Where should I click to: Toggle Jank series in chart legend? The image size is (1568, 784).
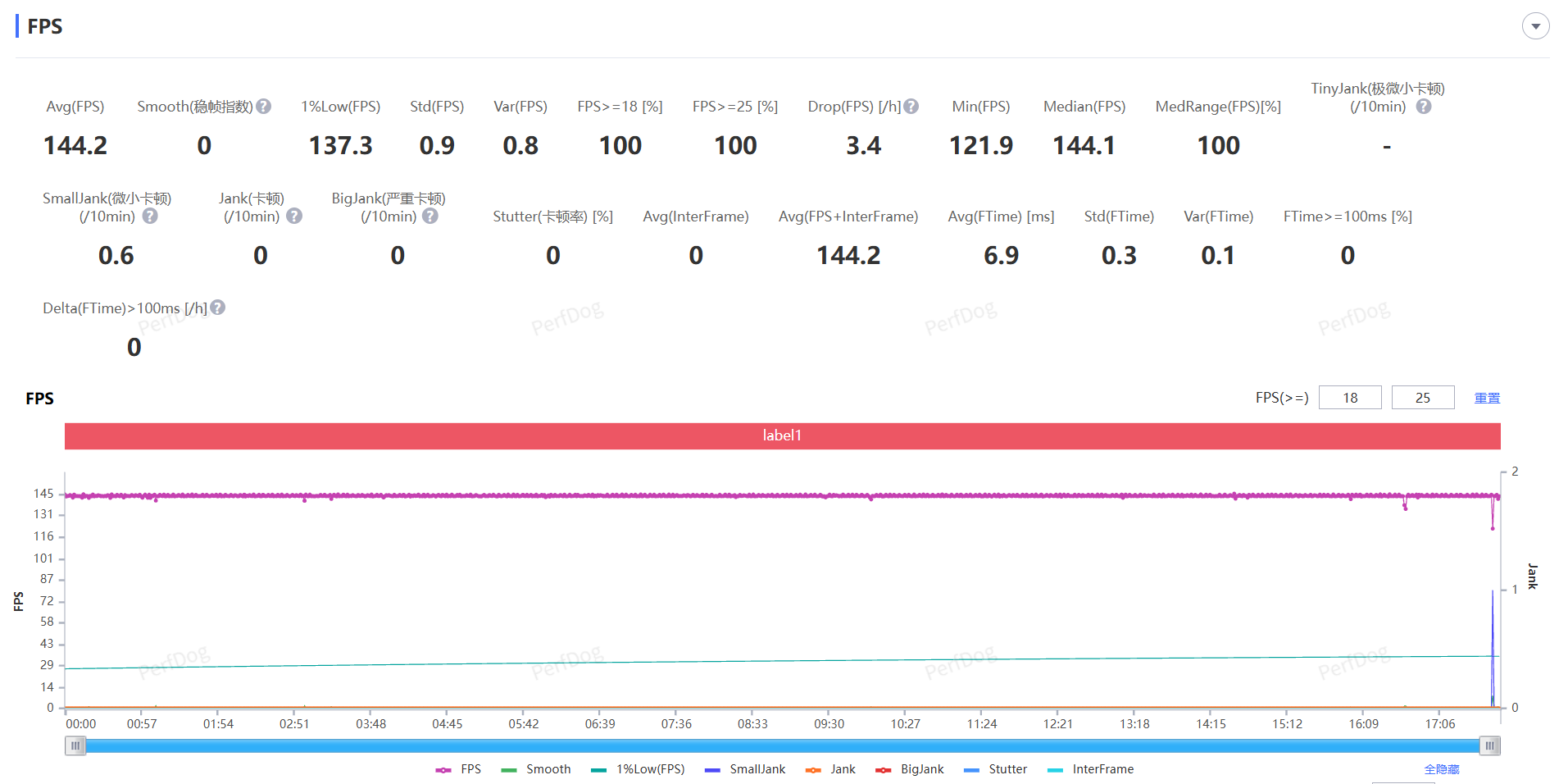(831, 769)
